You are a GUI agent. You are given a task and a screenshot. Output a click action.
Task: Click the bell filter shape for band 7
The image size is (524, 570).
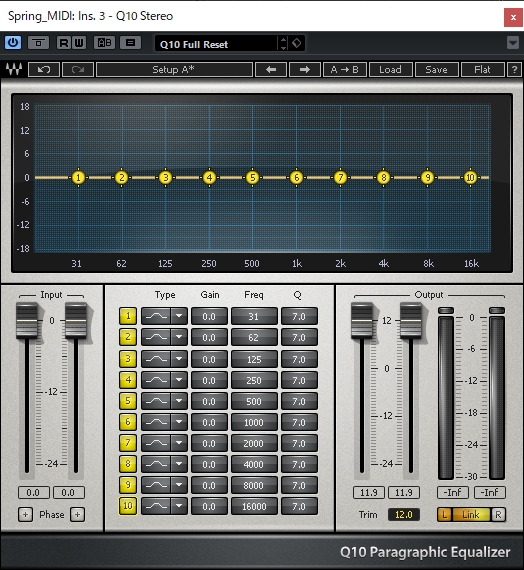coord(156,443)
